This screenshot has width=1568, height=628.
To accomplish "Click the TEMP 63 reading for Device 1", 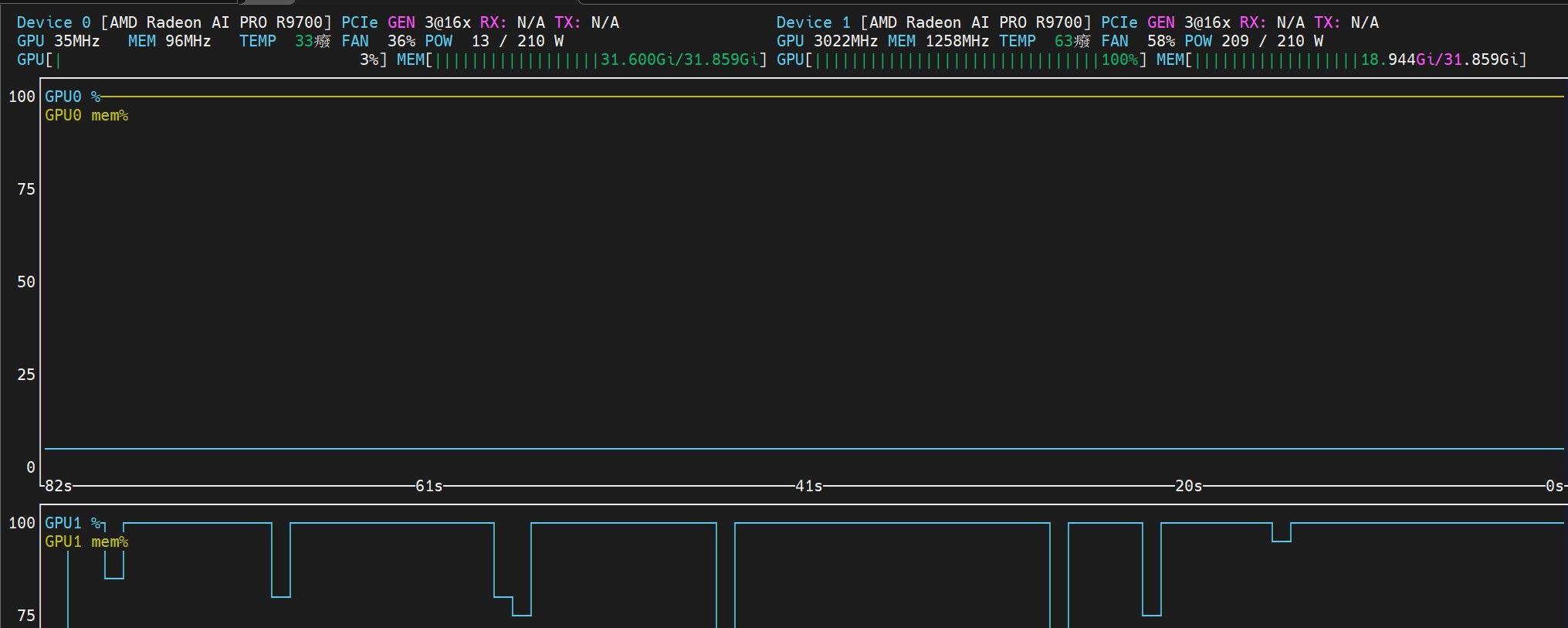I will [x=1045, y=41].
